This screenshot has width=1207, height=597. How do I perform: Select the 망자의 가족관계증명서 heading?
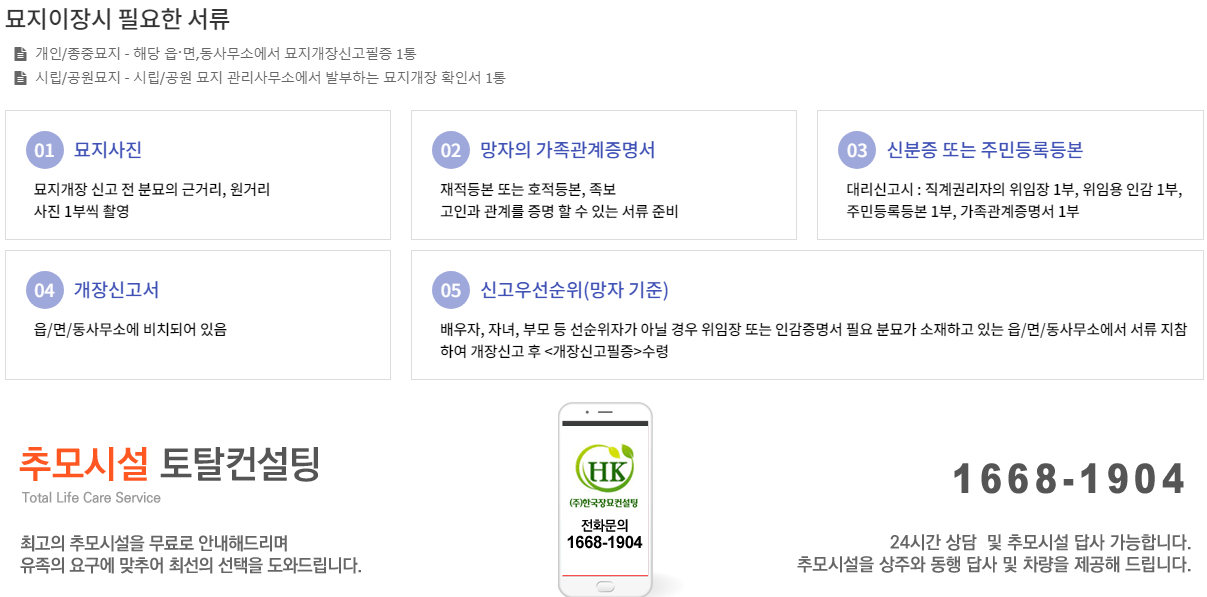(568, 150)
